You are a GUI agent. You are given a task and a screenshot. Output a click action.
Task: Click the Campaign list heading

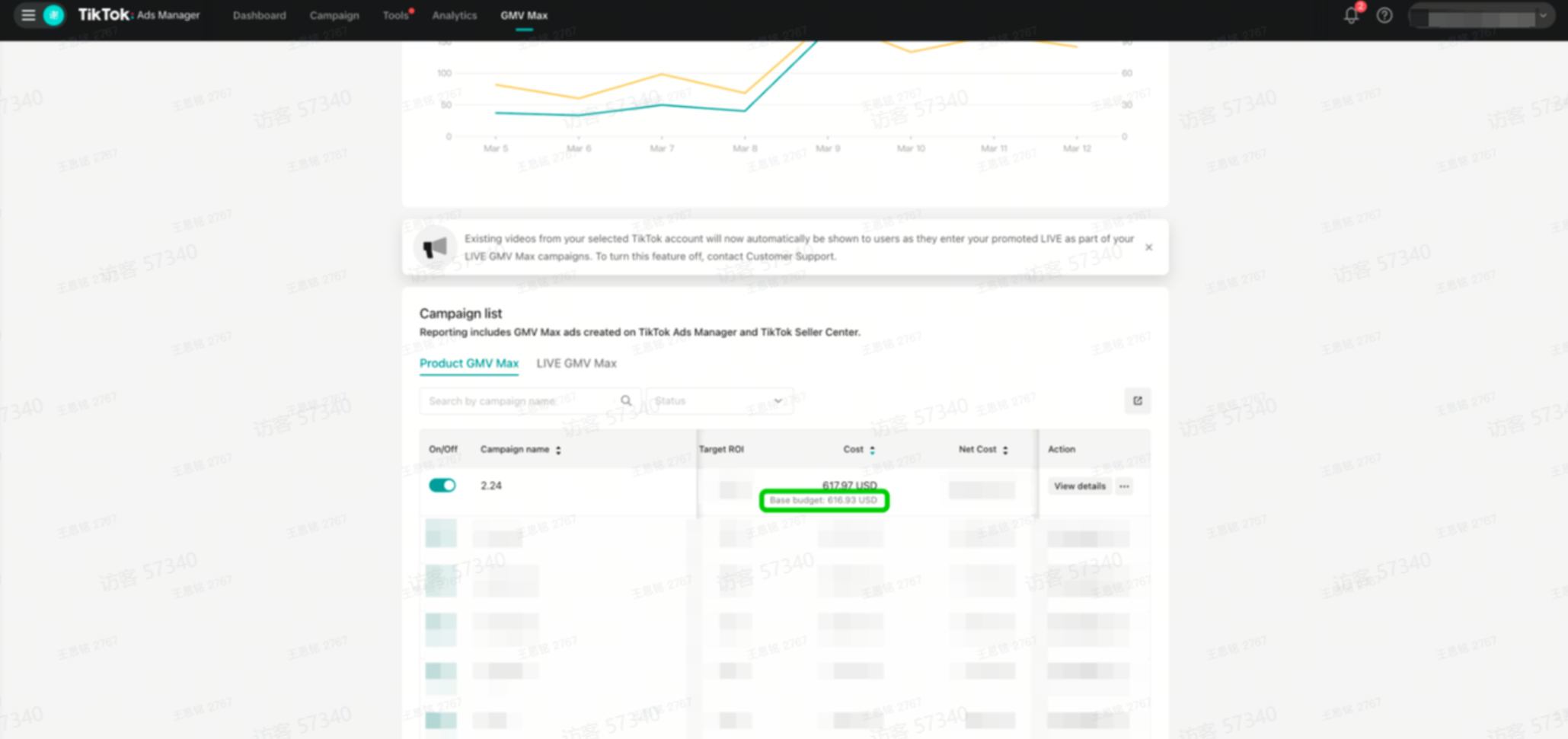[461, 314]
